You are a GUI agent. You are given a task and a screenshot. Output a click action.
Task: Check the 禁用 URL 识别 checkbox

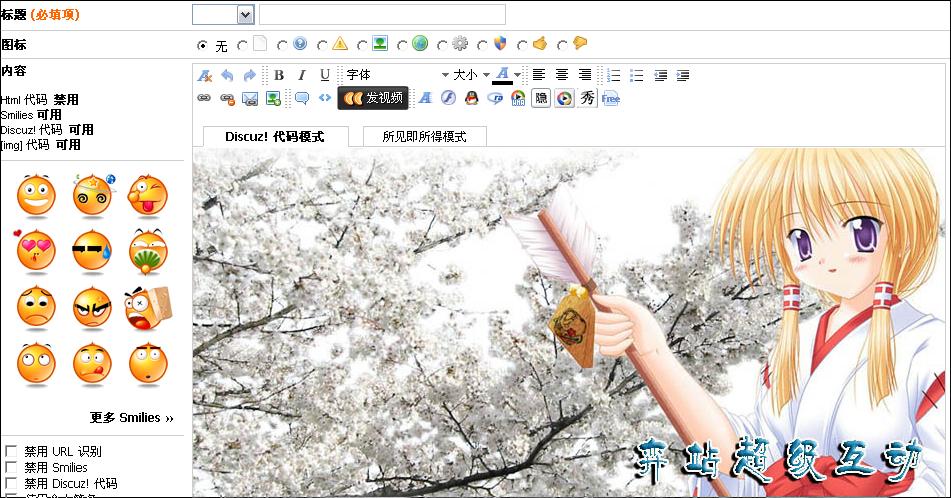pos(11,451)
